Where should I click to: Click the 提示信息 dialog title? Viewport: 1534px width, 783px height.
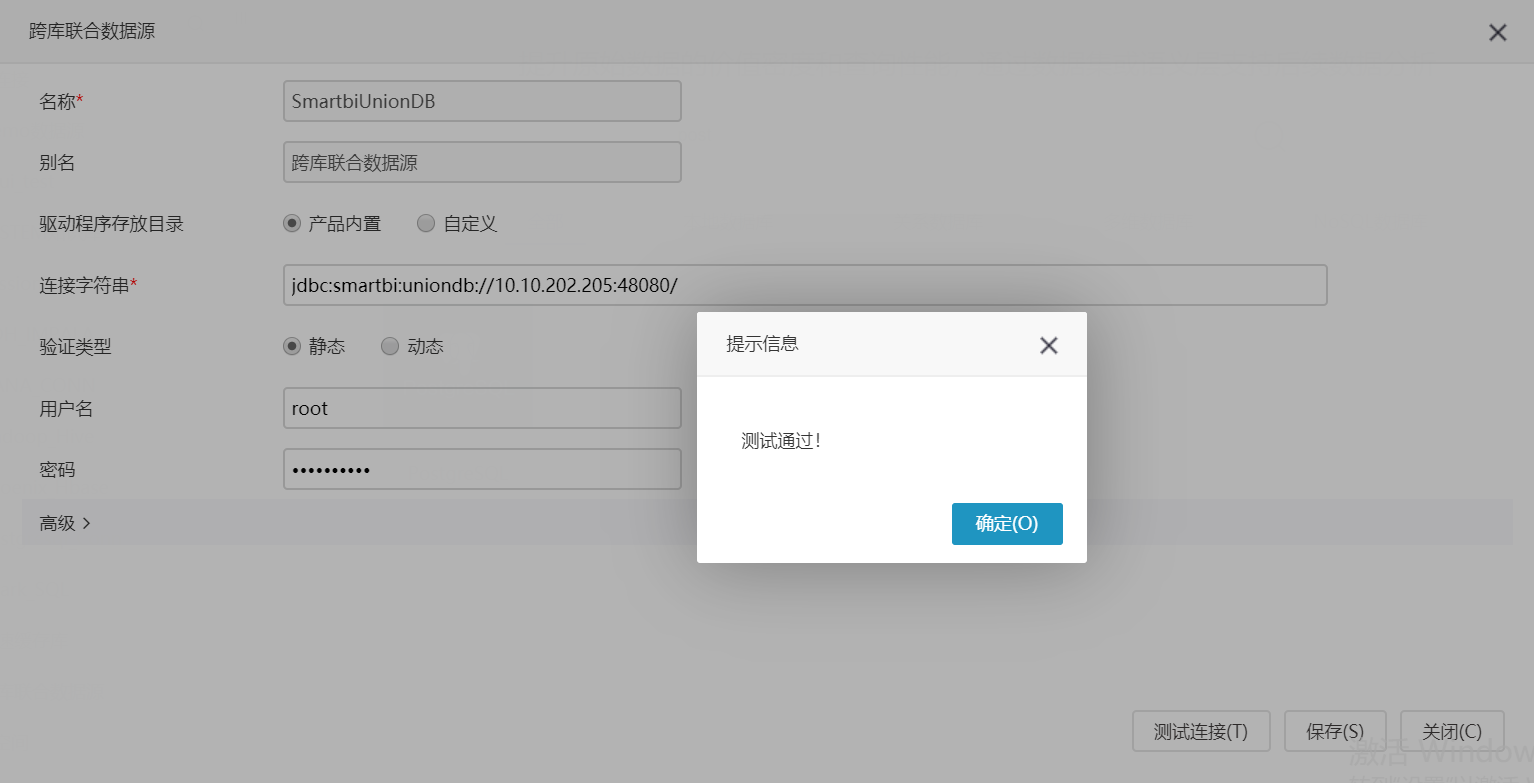762,344
